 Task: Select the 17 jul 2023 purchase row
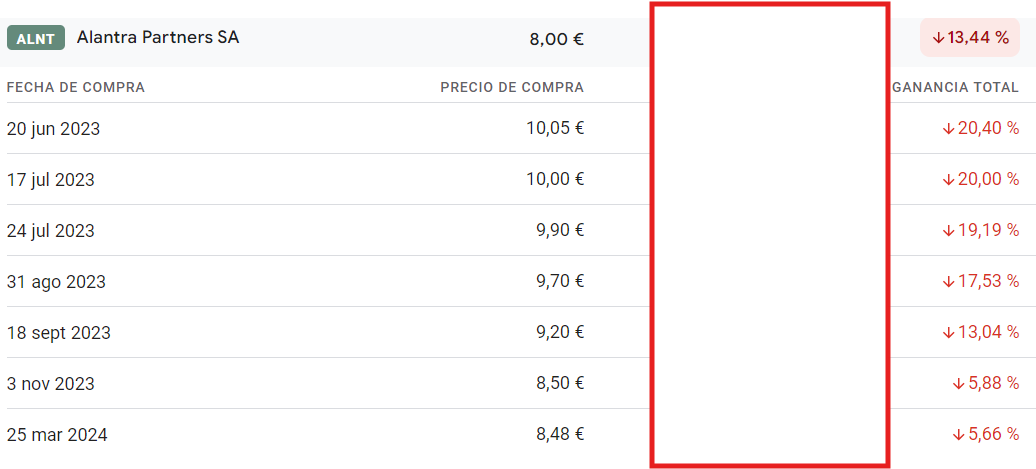tap(512, 179)
